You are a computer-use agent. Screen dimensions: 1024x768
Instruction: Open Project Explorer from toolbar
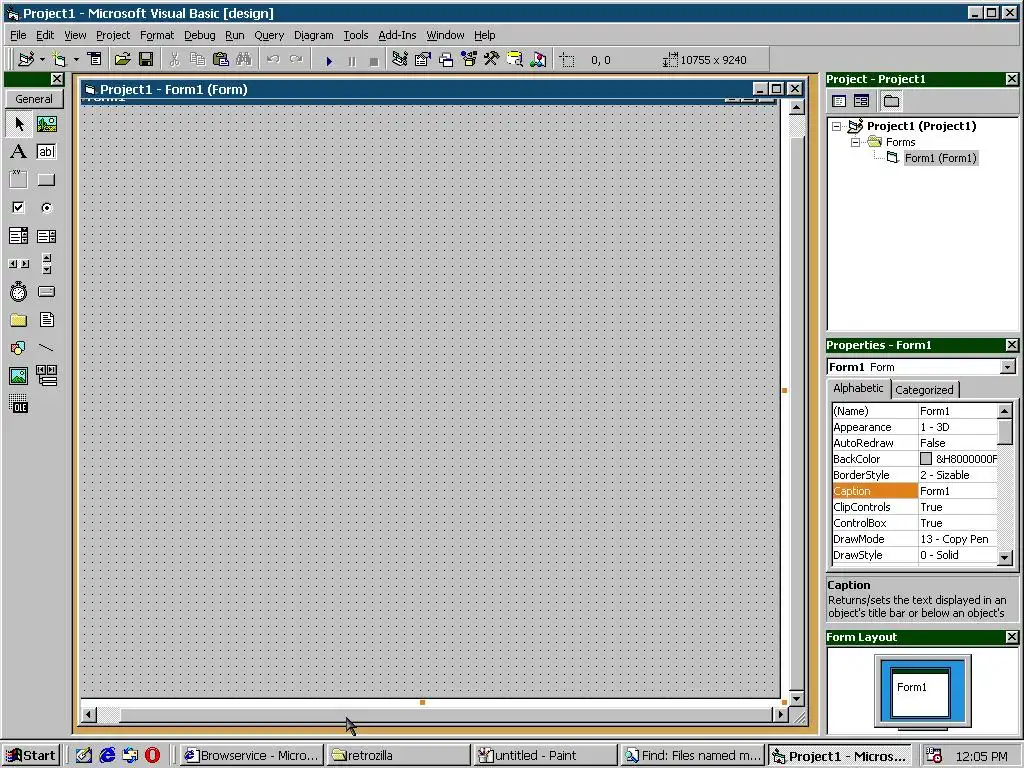coord(400,59)
